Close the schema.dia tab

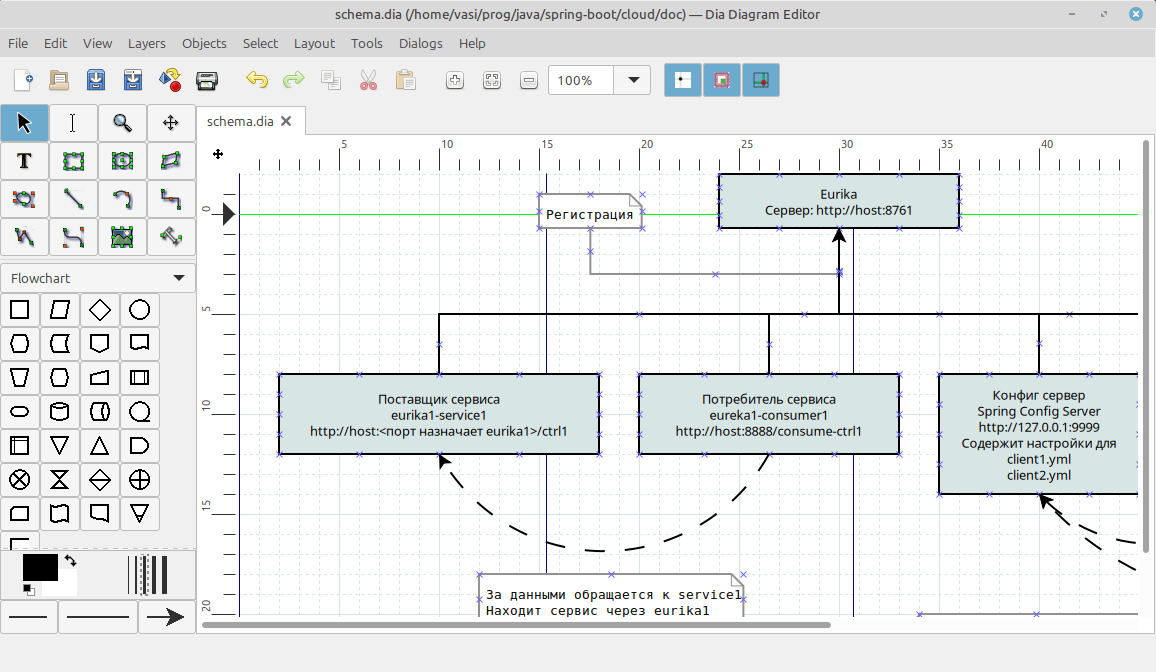tap(286, 121)
